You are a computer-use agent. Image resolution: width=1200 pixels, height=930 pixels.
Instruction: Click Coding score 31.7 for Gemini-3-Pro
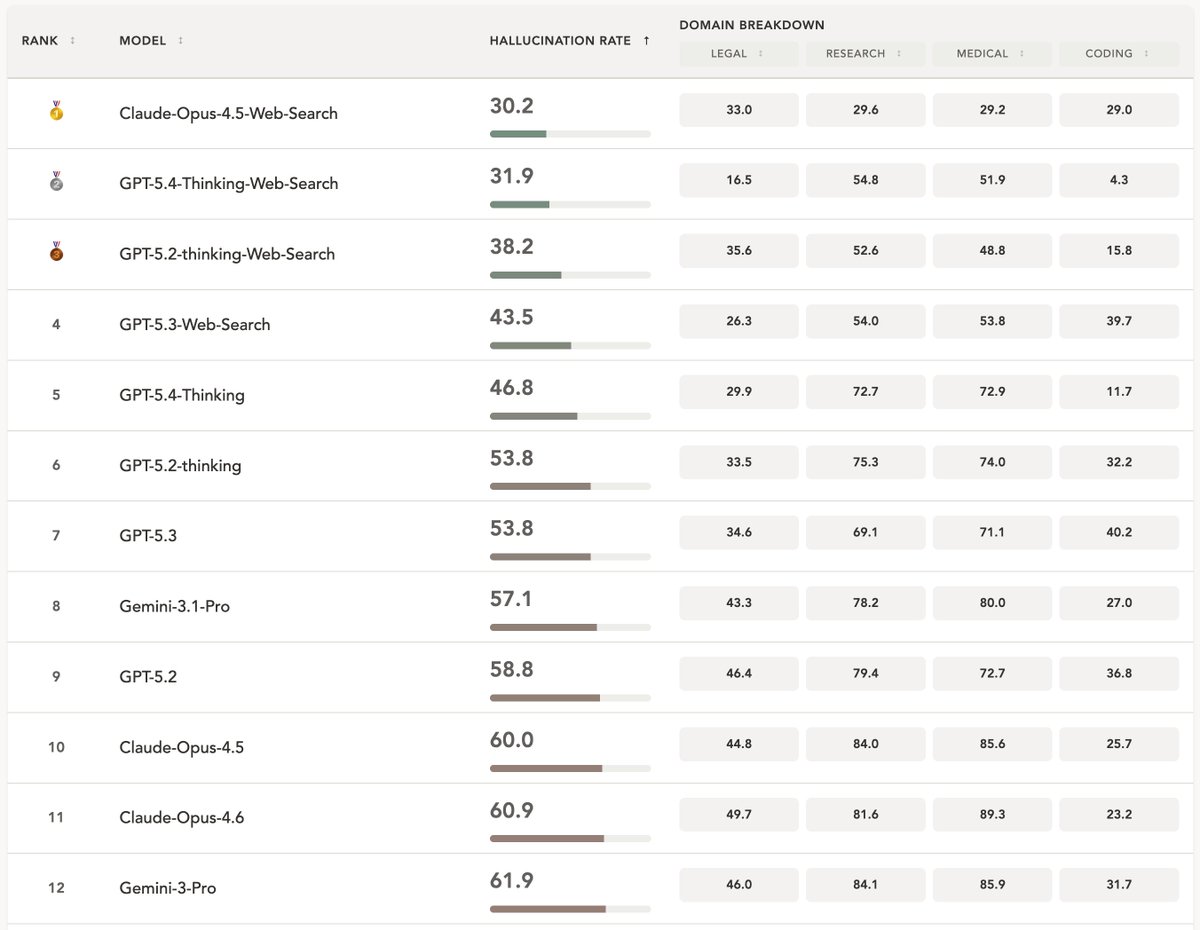[x=1119, y=885]
